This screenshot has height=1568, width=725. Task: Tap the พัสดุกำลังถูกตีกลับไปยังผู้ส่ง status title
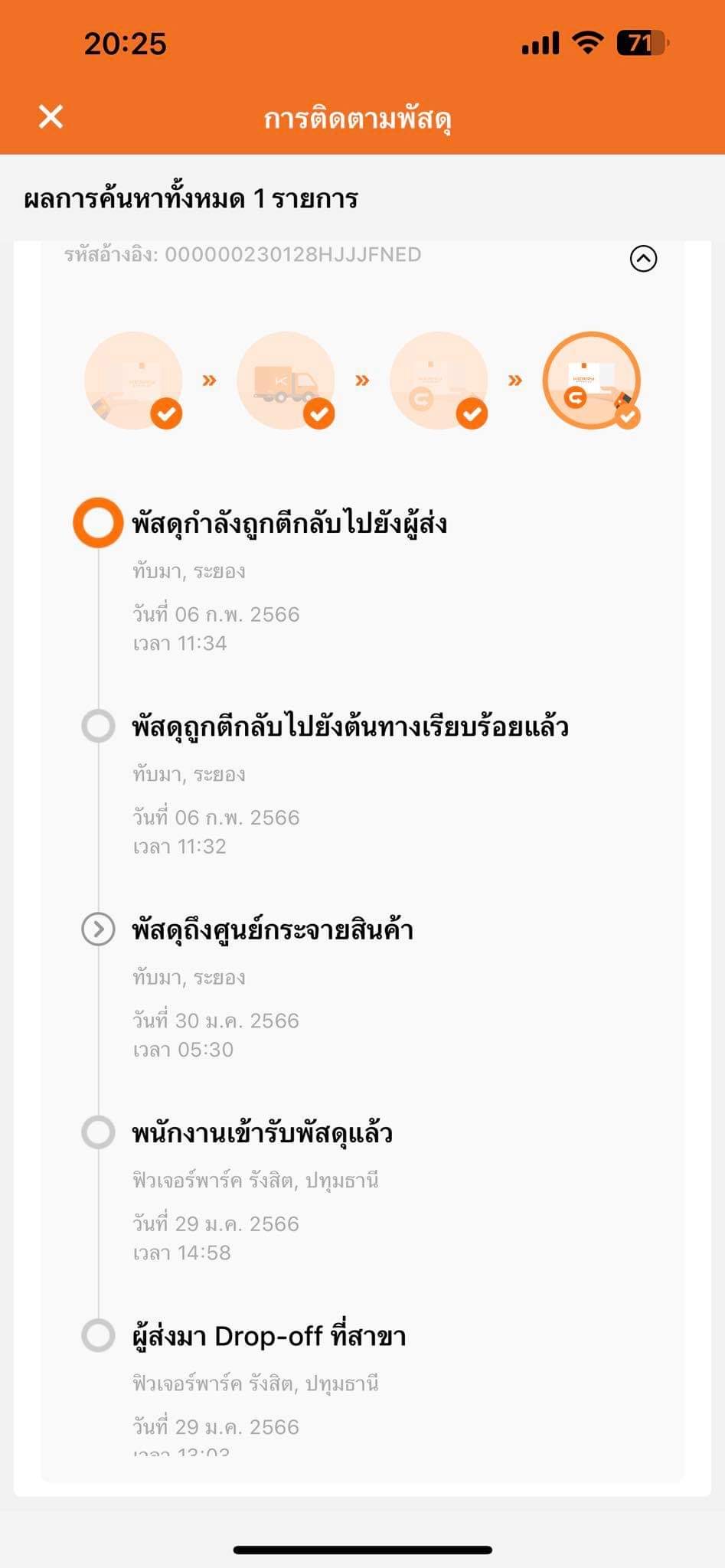289,524
